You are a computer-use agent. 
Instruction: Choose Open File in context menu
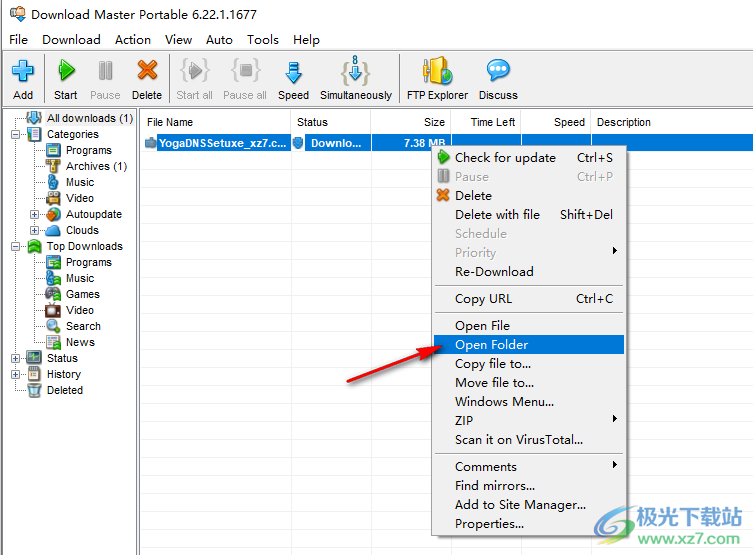pyautogui.click(x=529, y=326)
